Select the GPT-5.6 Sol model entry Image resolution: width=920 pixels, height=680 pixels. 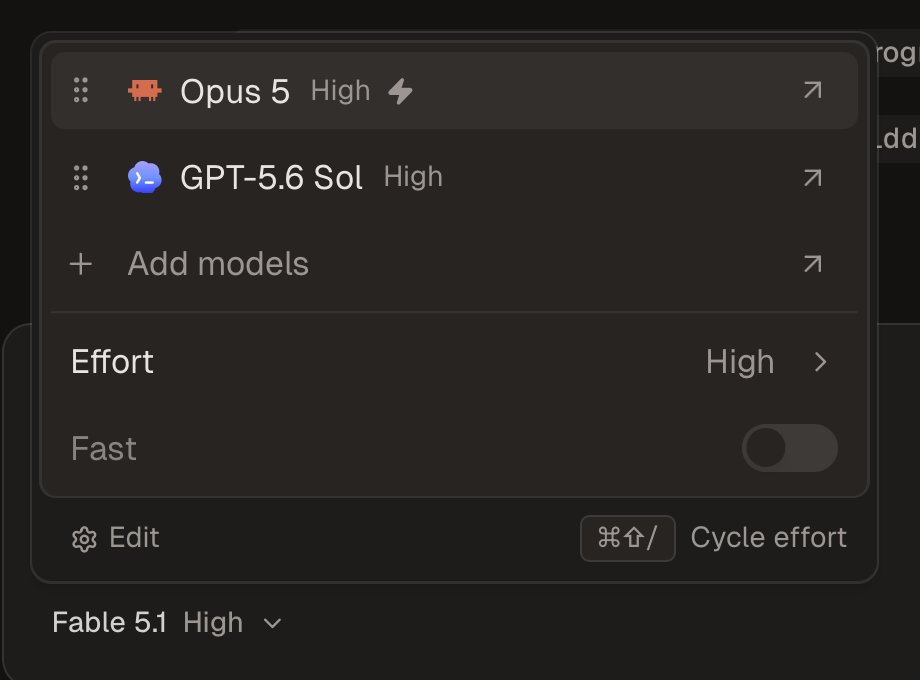coord(455,177)
